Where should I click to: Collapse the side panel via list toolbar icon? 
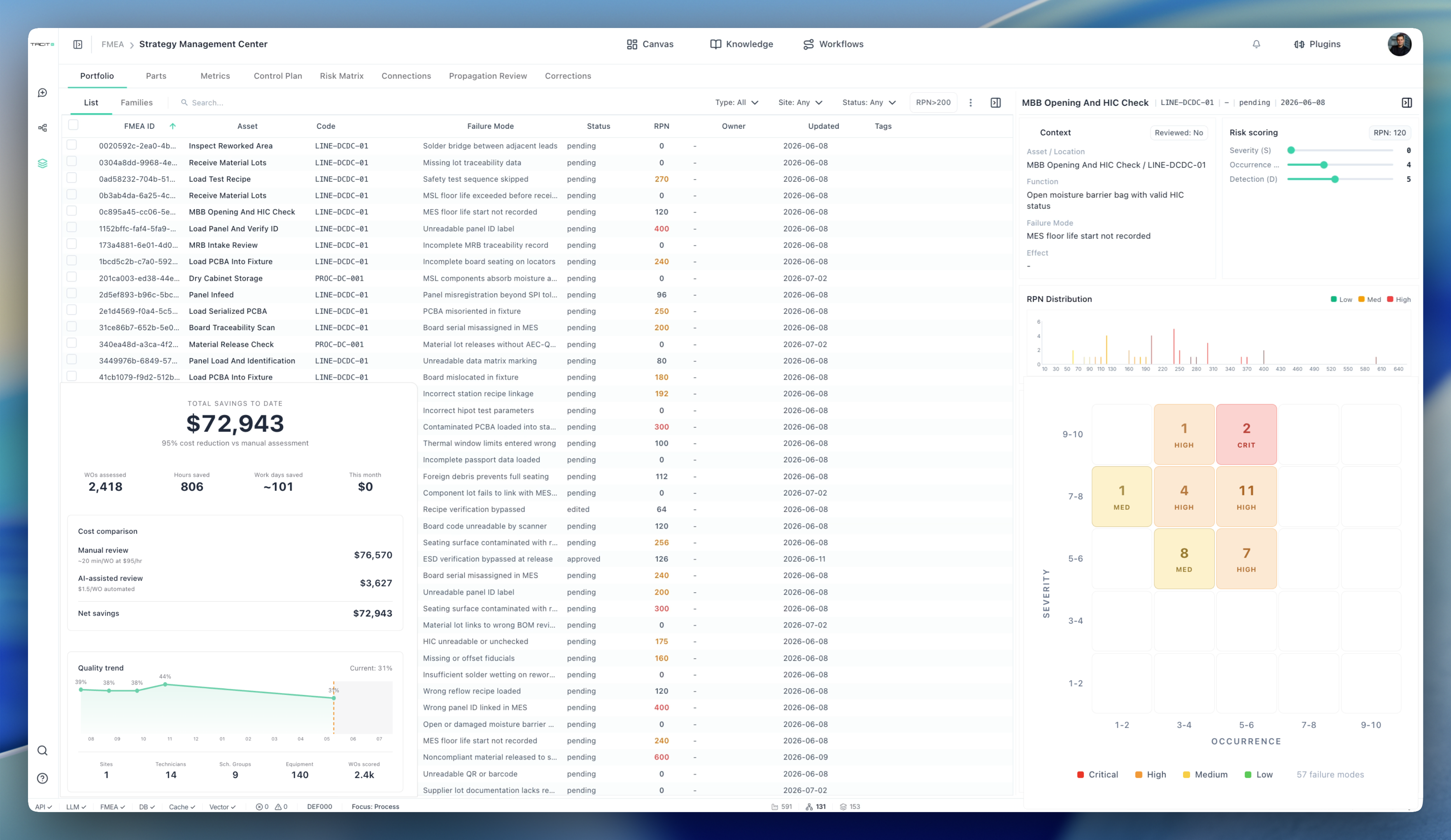pos(995,103)
